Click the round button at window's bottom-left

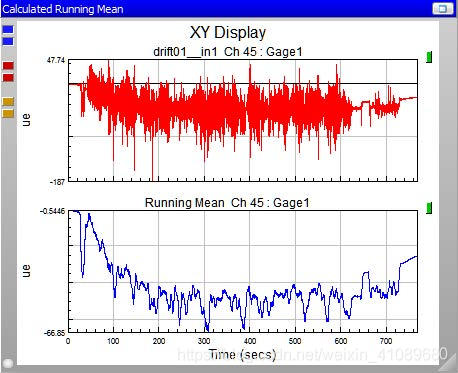[7, 363]
